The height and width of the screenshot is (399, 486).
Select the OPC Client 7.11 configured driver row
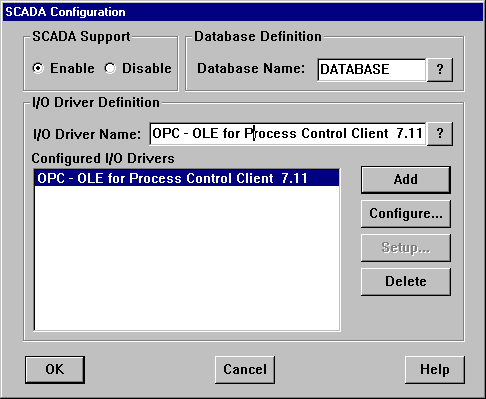pyautogui.click(x=187, y=178)
